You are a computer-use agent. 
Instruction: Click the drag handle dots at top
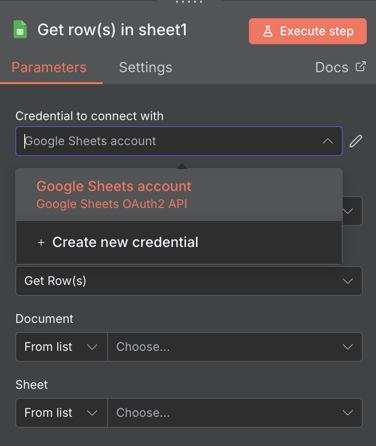pos(189,2)
